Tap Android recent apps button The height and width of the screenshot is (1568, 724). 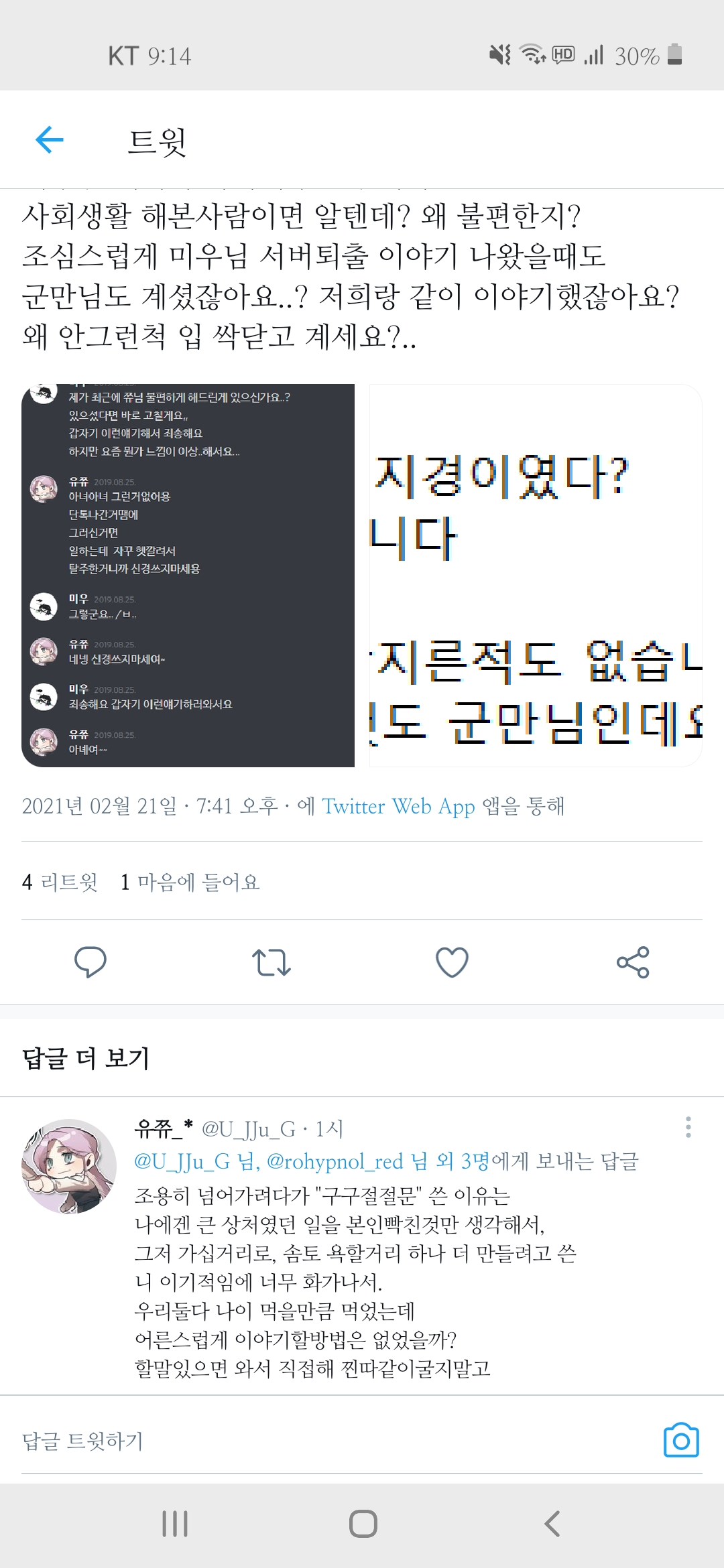[x=175, y=1524]
